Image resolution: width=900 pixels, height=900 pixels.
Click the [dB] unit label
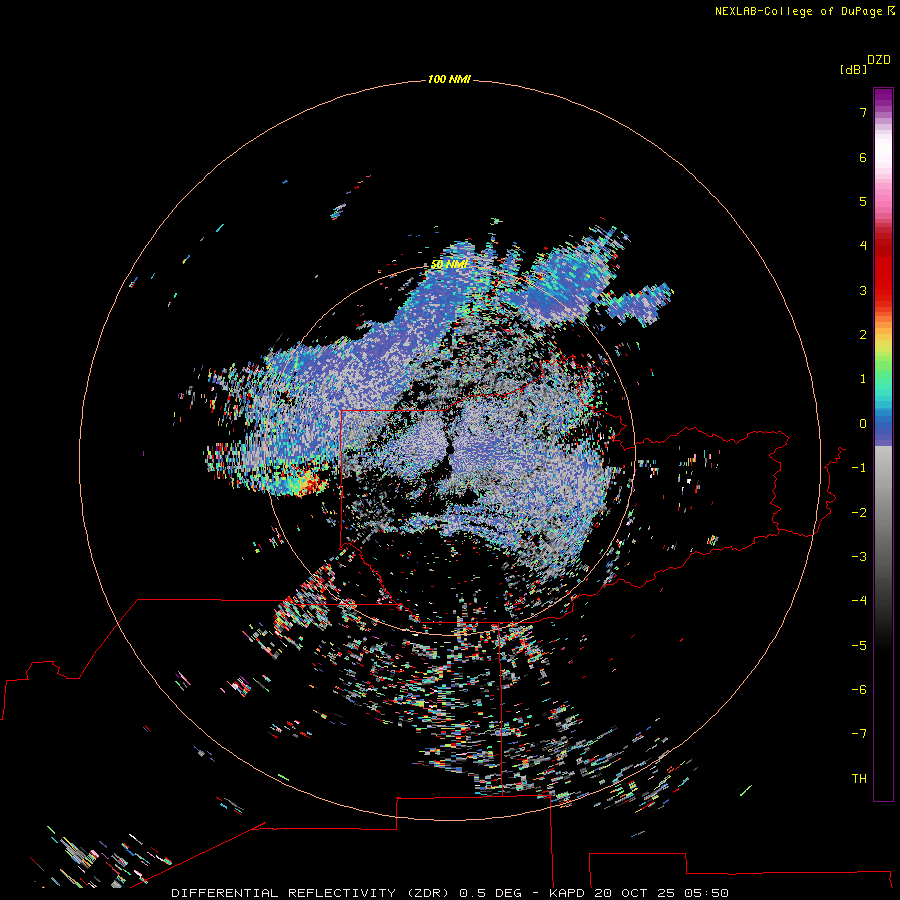(853, 69)
